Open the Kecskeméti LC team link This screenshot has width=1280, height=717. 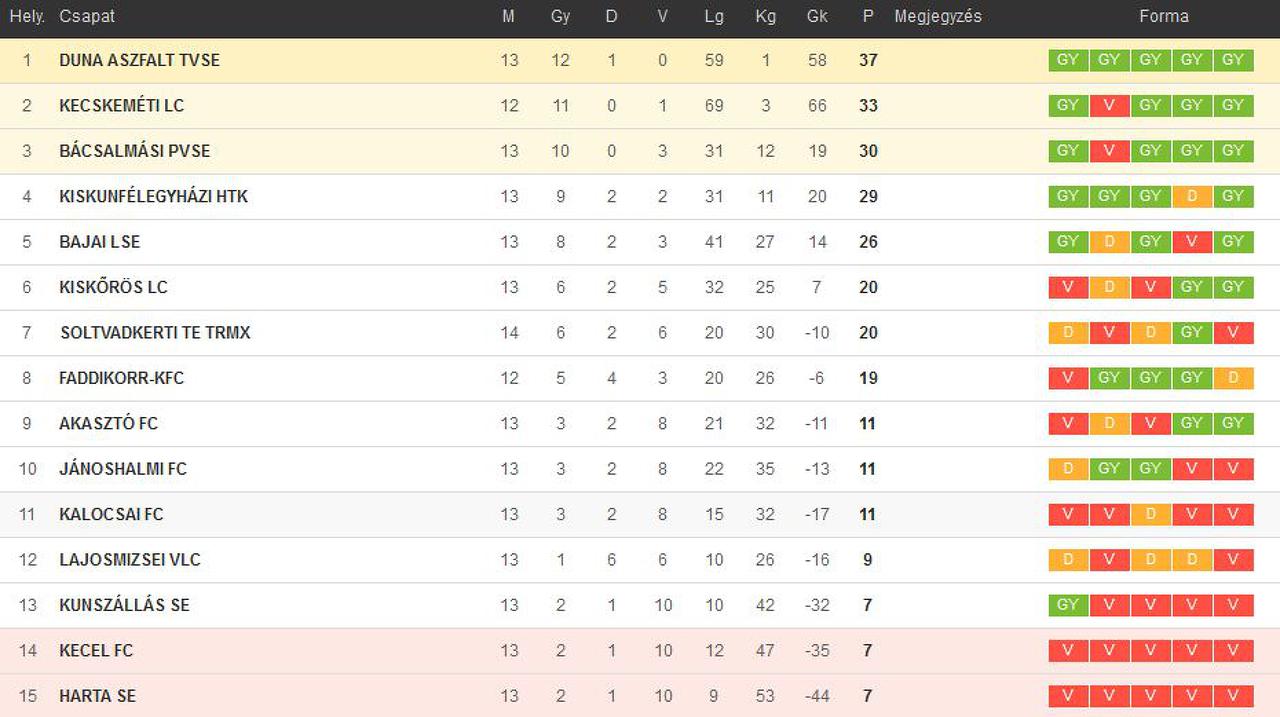tap(121, 105)
